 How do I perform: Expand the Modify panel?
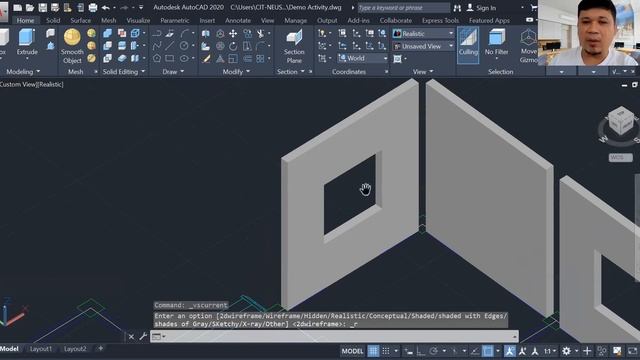(x=236, y=72)
